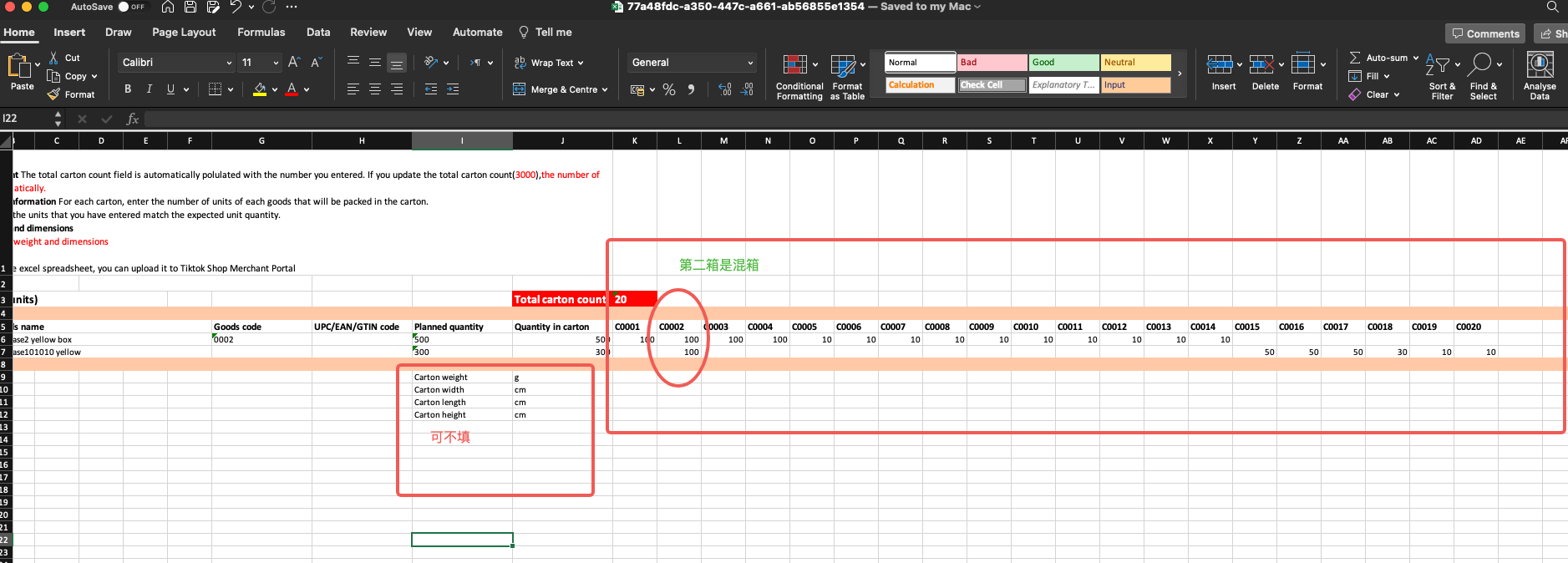The width and height of the screenshot is (1568, 563).
Task: Open Conditional Formatting
Action: pyautogui.click(x=799, y=77)
